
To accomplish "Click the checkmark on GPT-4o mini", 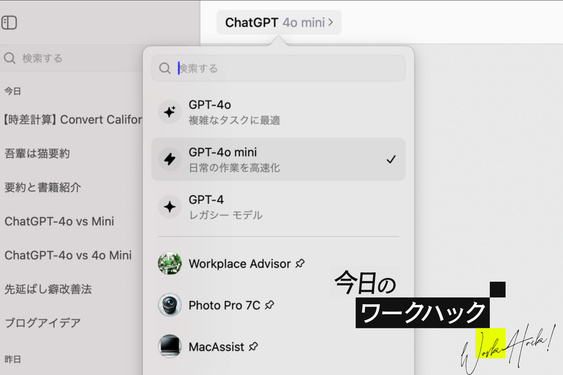I will tap(391, 159).
